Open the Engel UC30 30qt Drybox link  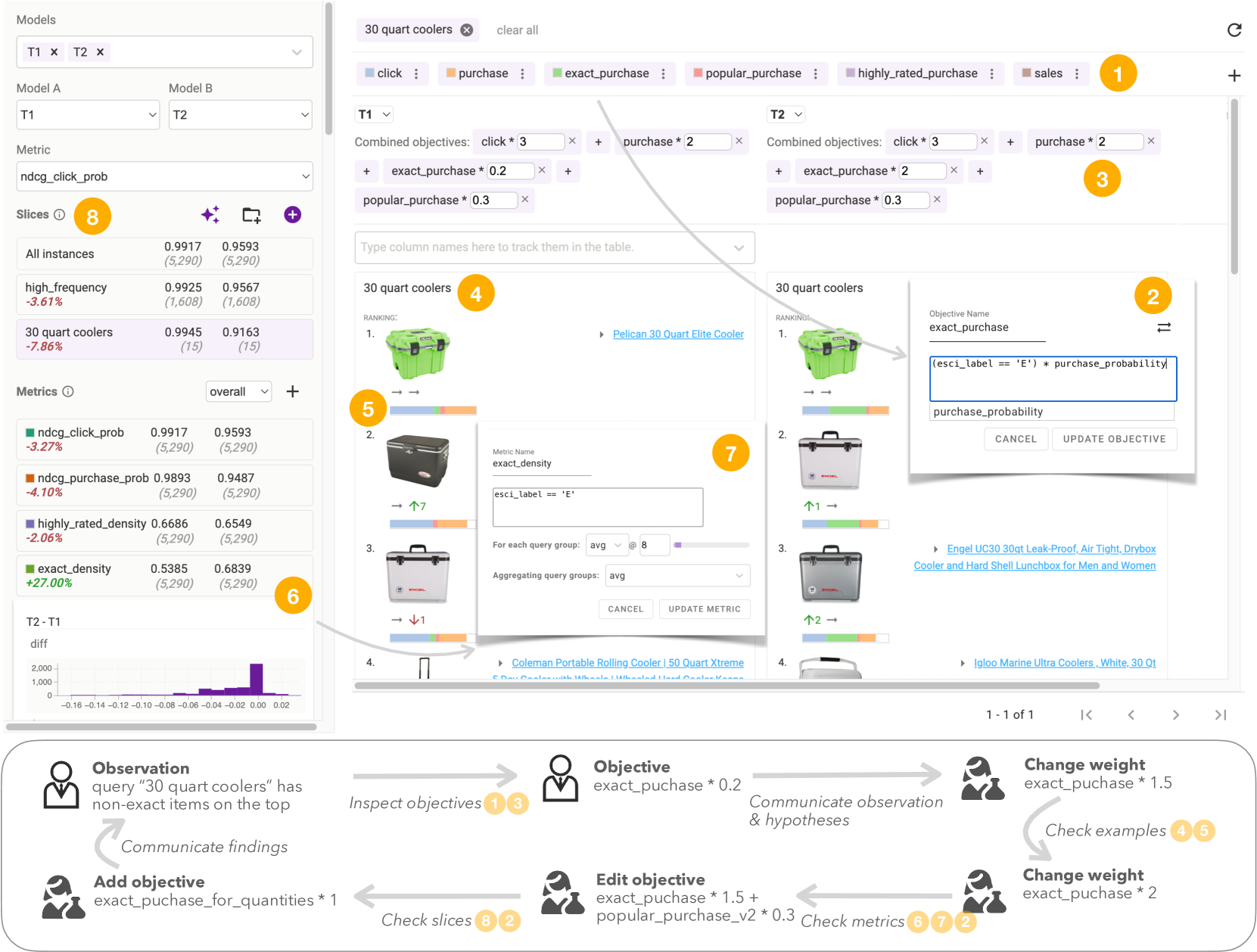pos(1035,557)
